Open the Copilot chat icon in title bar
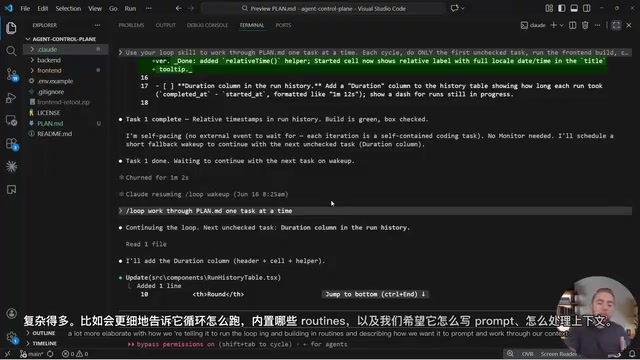Viewport: 640px width, 360px height. pos(454,8)
